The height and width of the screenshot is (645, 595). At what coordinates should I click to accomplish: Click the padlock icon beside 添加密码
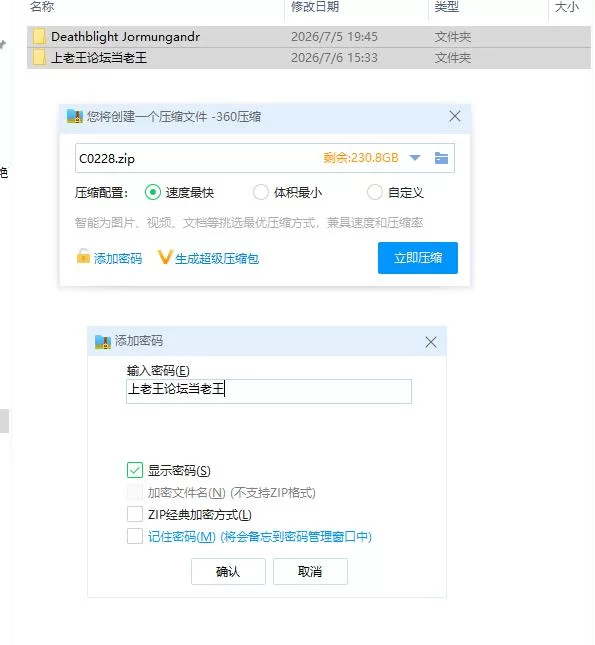[x=83, y=256]
